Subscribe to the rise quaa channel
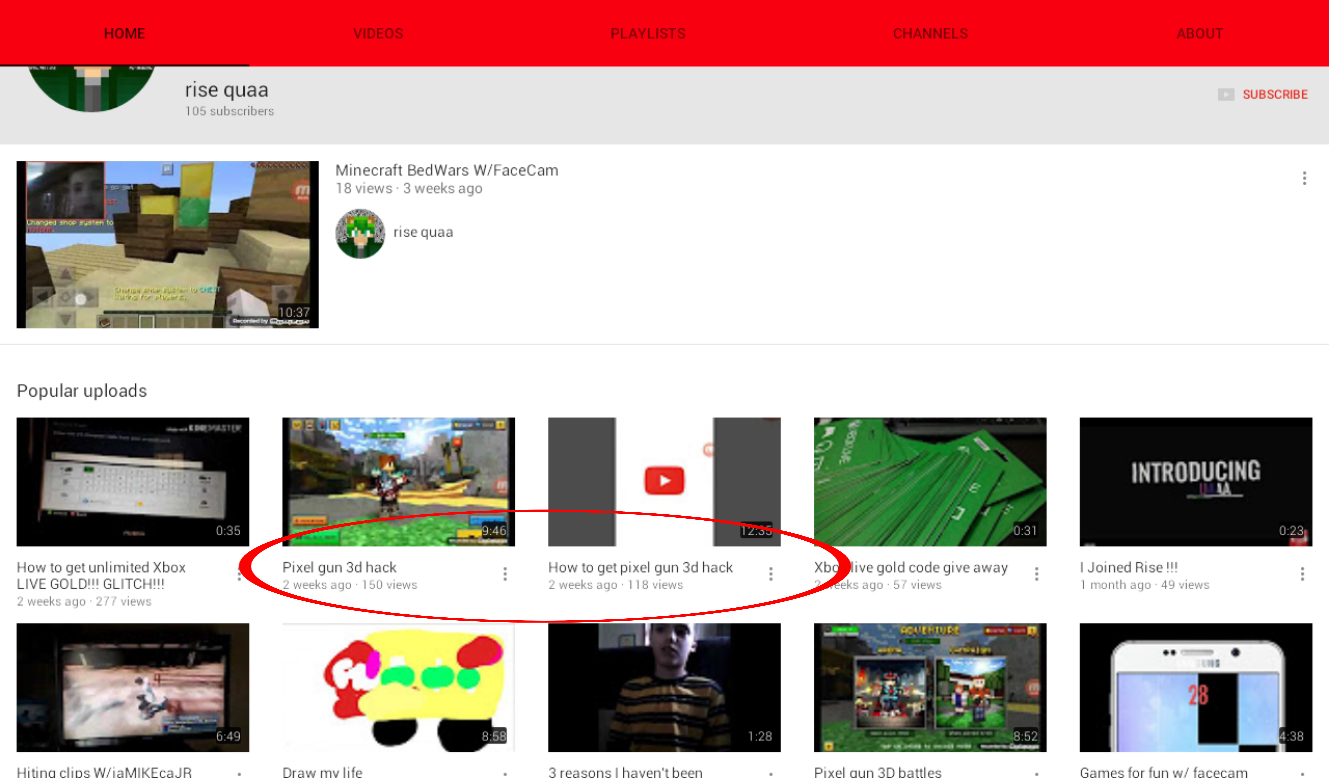 (x=1275, y=94)
